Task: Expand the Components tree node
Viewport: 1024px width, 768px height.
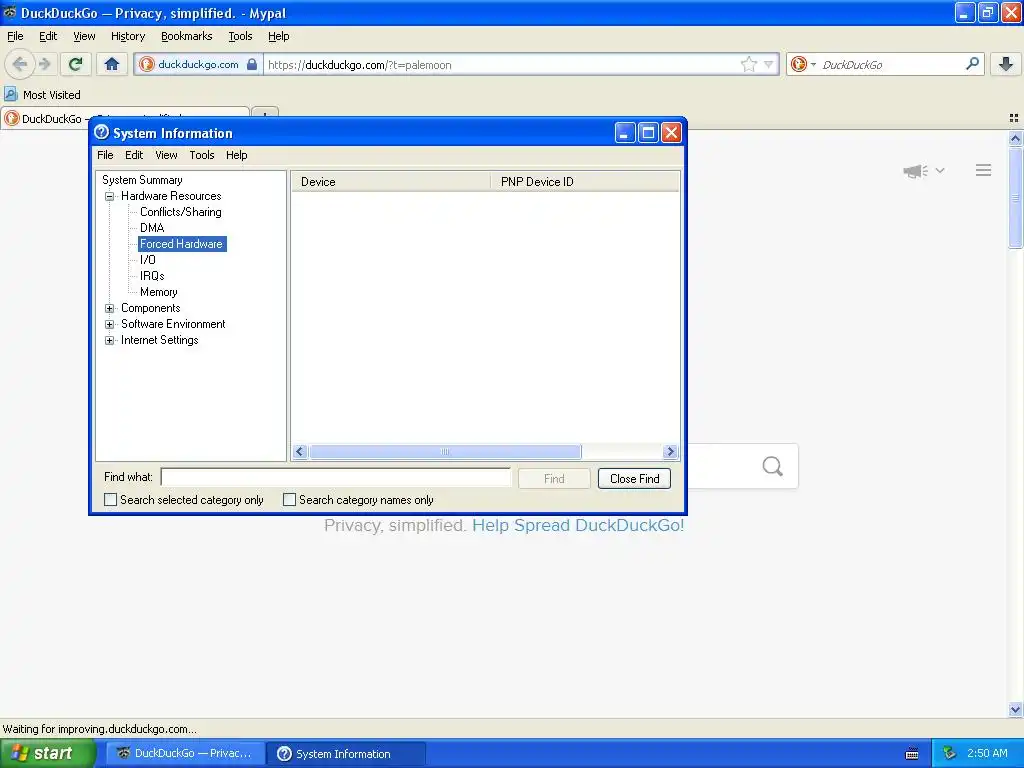Action: coord(110,308)
